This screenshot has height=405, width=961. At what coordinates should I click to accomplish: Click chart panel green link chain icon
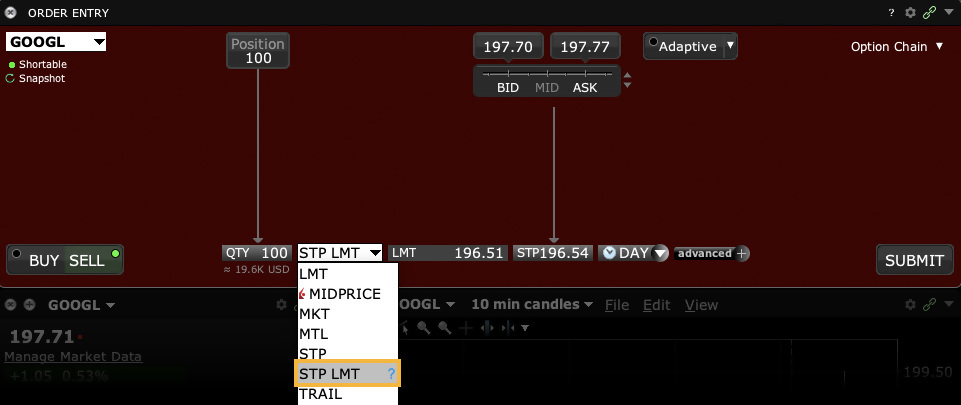click(x=930, y=305)
